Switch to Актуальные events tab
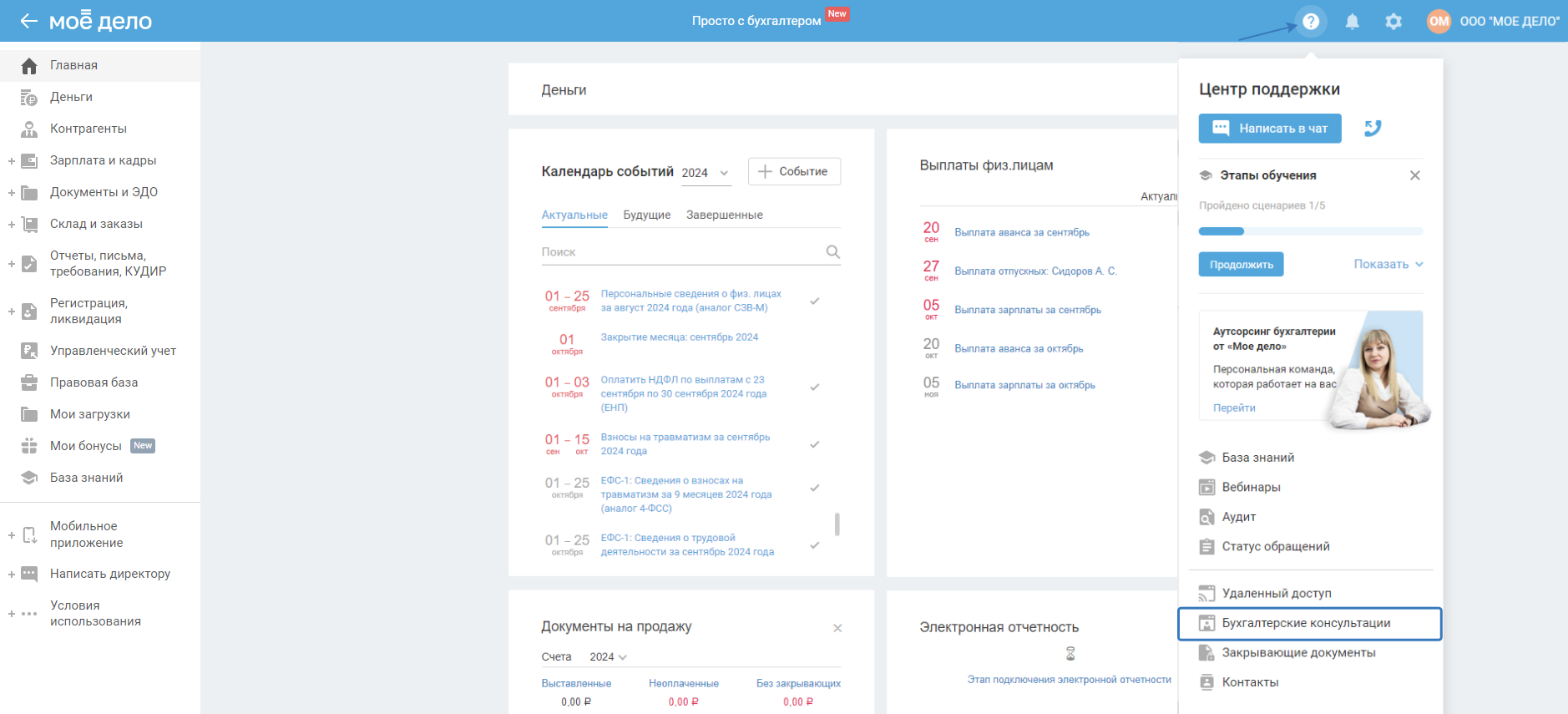Screen dimensions: 1568x714 pyautogui.click(x=574, y=215)
